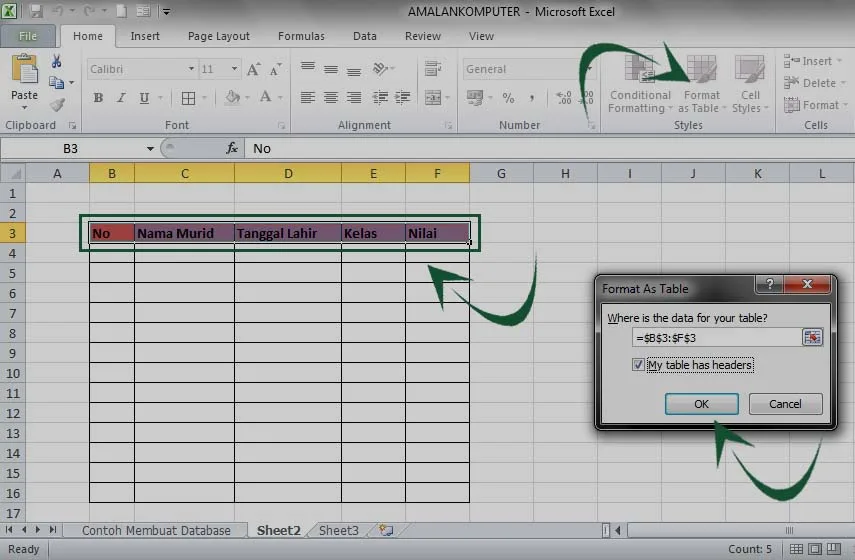Click the Borders icon
The height and width of the screenshot is (560, 855).
[188, 98]
